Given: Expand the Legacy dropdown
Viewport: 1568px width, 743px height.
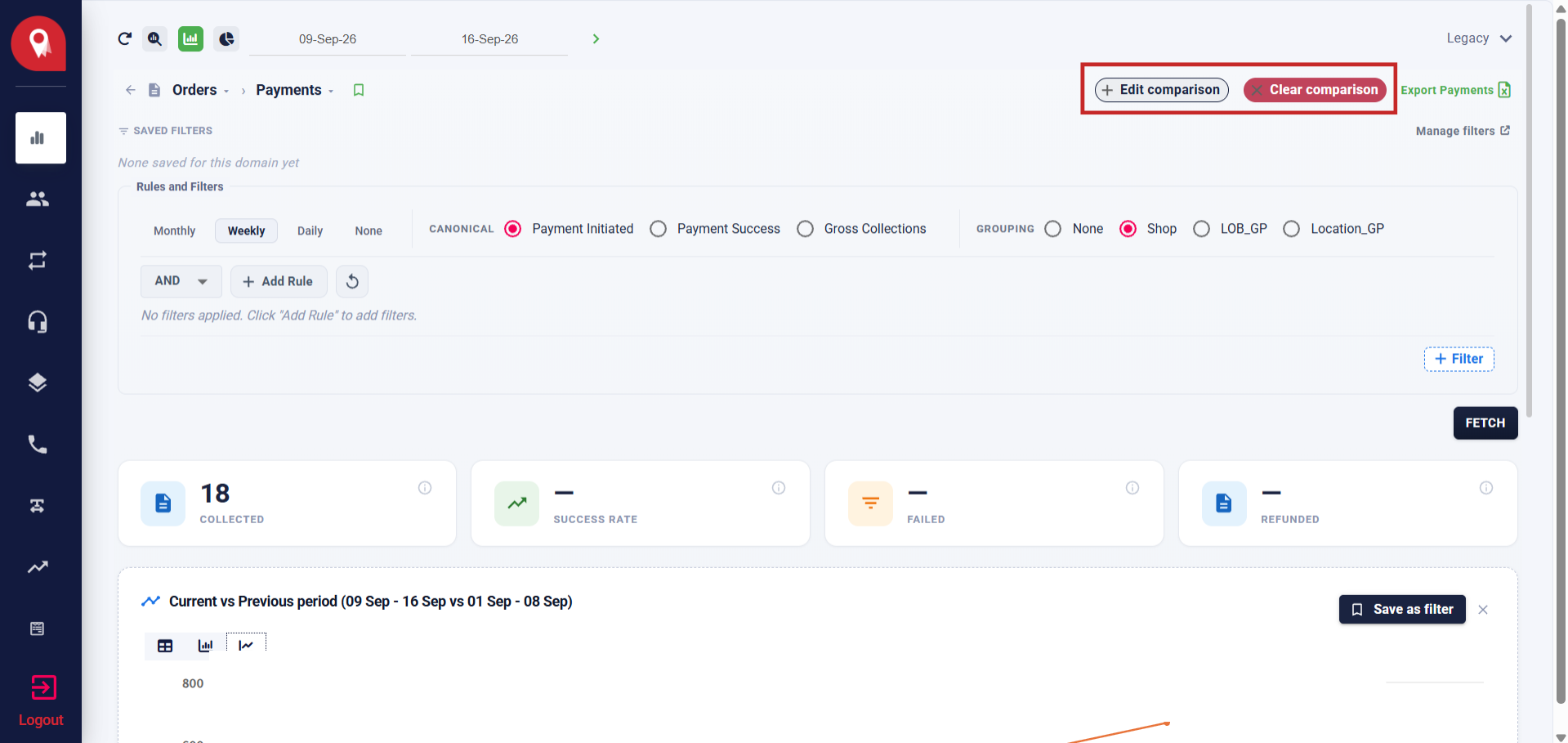Looking at the screenshot, I should coord(1479,38).
